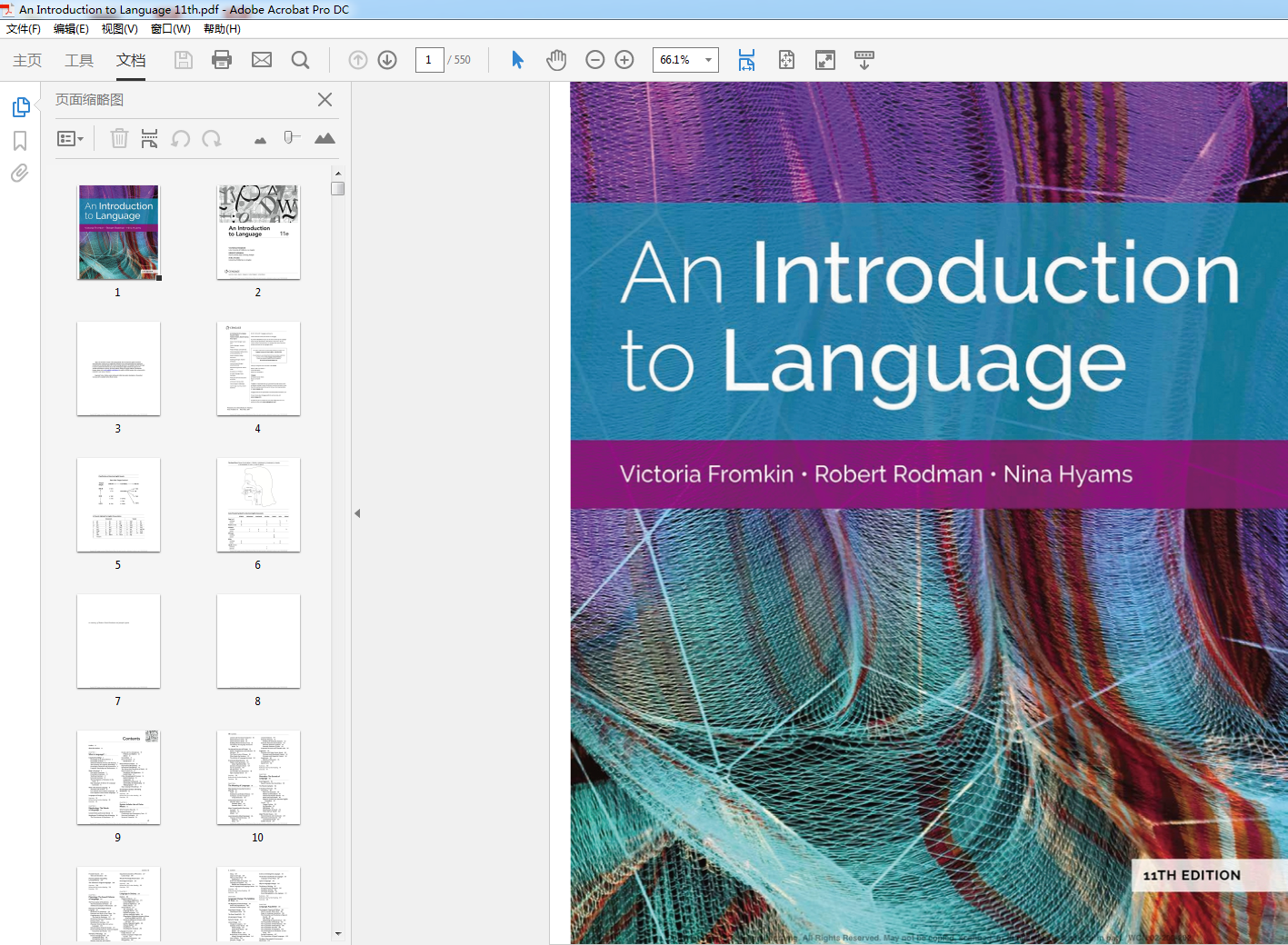
Task: Switch to the 主页 tab
Action: point(27,60)
